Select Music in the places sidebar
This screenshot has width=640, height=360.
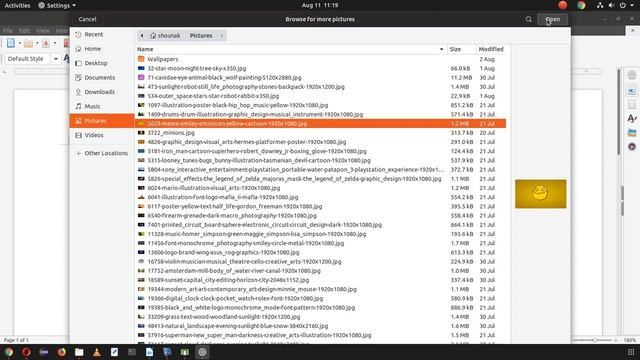click(x=102, y=106)
